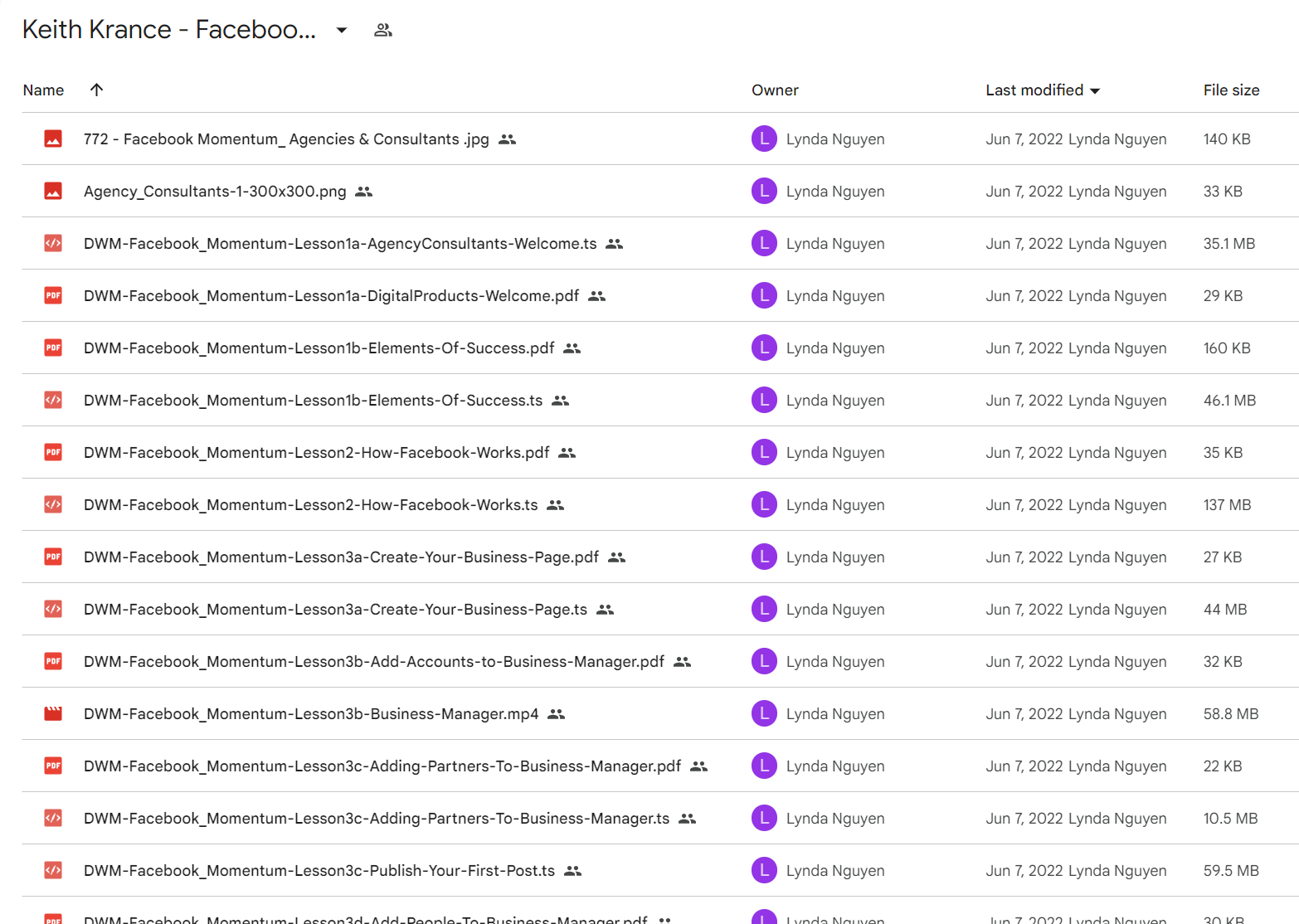This screenshot has height=924, width=1299.
Task: Click code icon of Lesson3c-Publish-Your-First-Post.ts
Action: pos(53,870)
